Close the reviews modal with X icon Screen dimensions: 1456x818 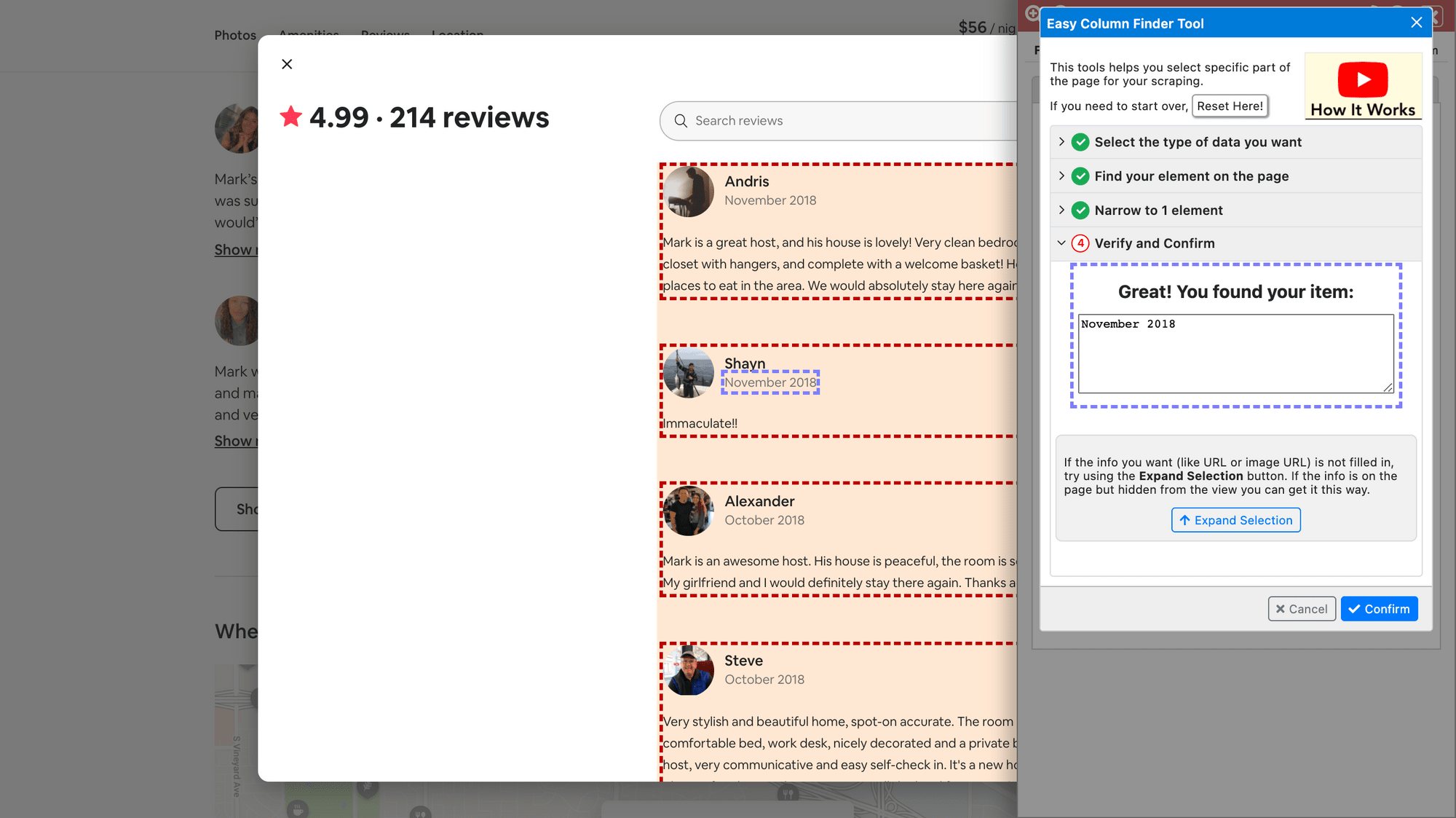tap(287, 64)
